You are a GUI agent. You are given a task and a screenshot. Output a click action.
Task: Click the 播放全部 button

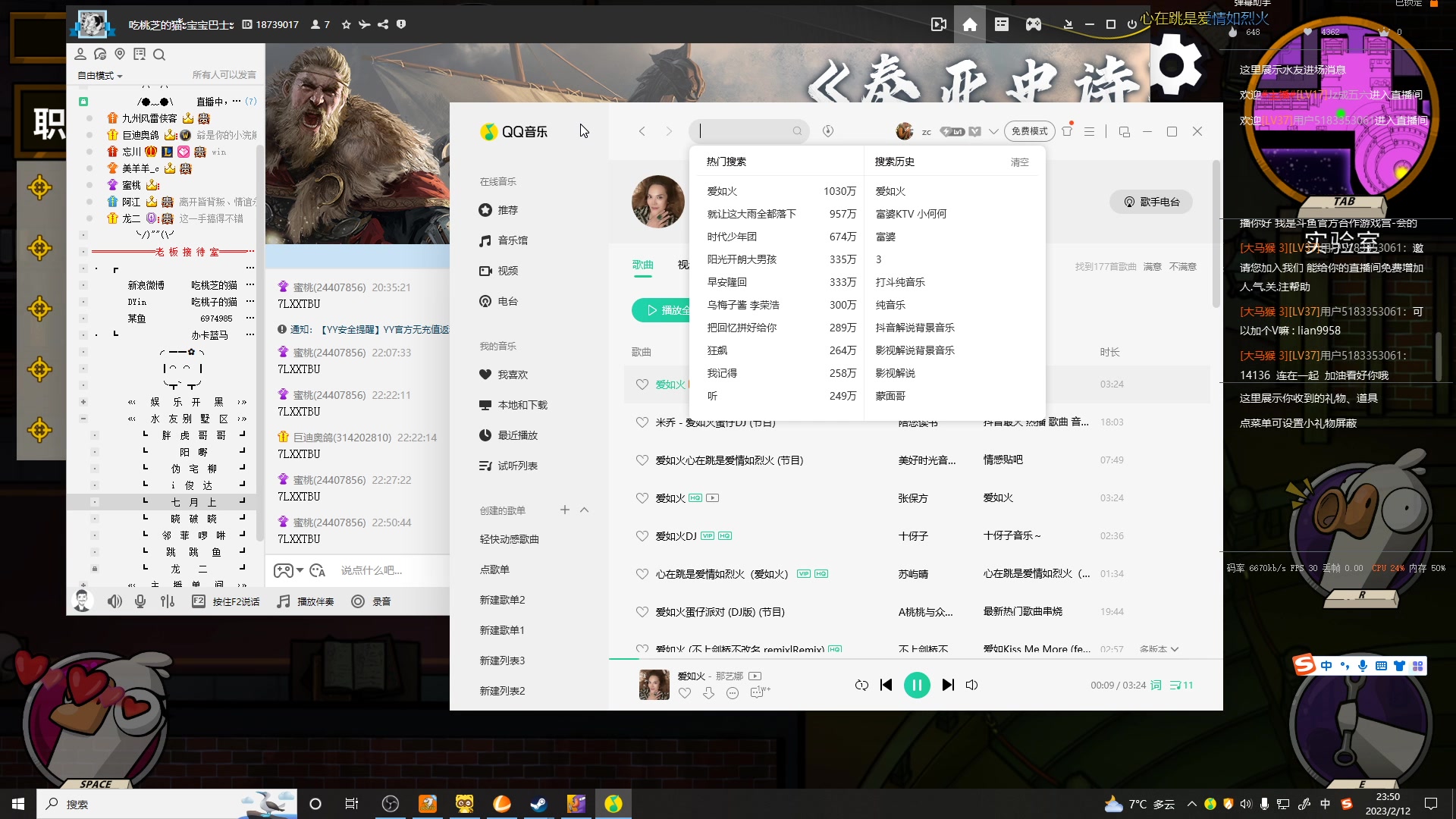pos(661,310)
